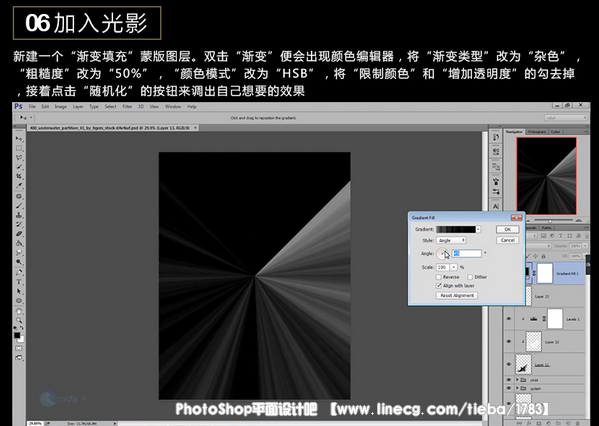Enable the Dither checkbox
This screenshot has height=426, width=599.
coord(470,277)
